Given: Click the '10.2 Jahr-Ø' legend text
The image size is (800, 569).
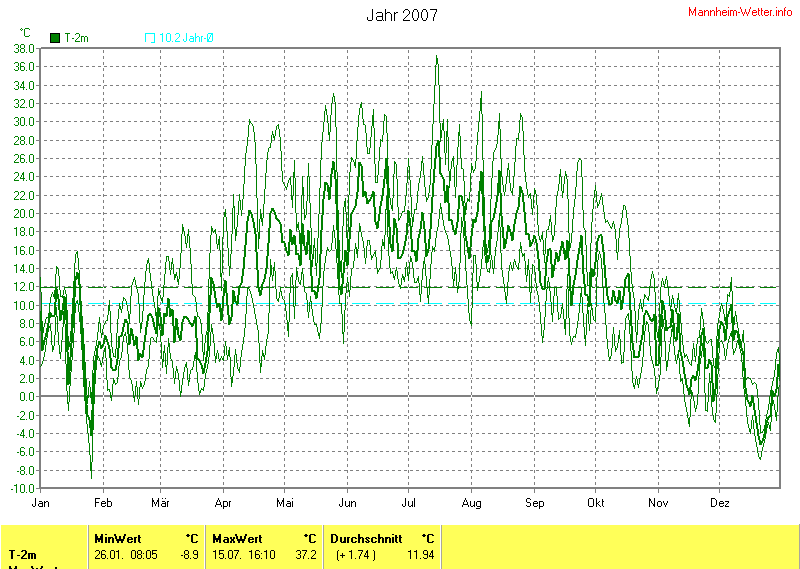Looking at the screenshot, I should pyautogui.click(x=187, y=38).
